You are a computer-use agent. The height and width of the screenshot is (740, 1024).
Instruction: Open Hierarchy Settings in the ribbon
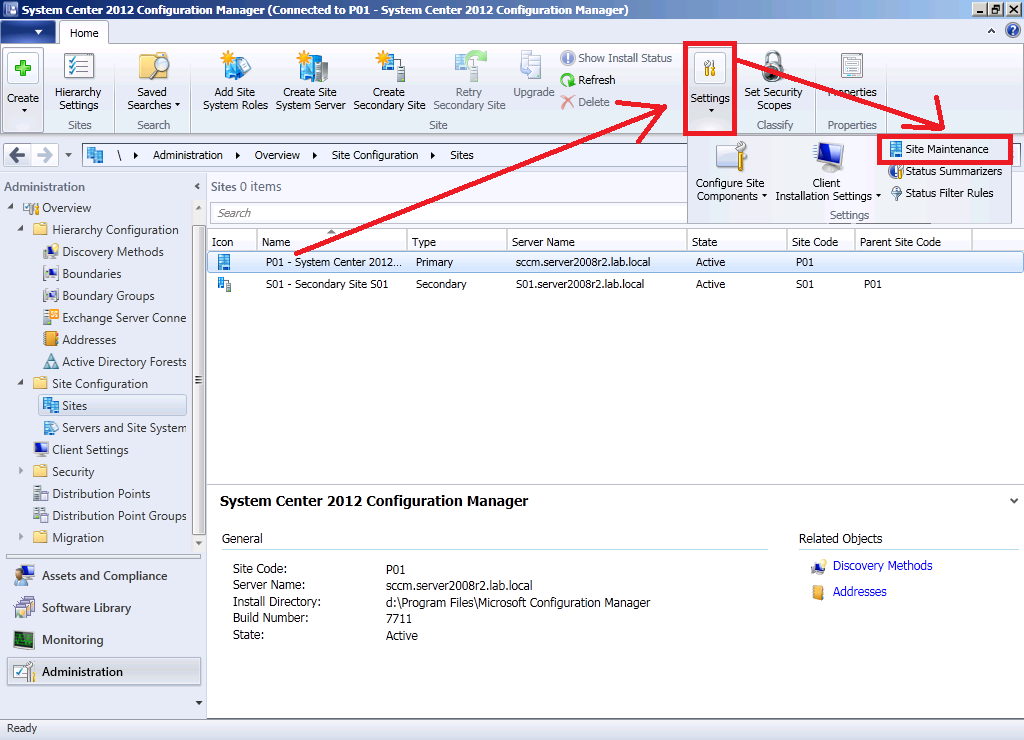tap(78, 82)
